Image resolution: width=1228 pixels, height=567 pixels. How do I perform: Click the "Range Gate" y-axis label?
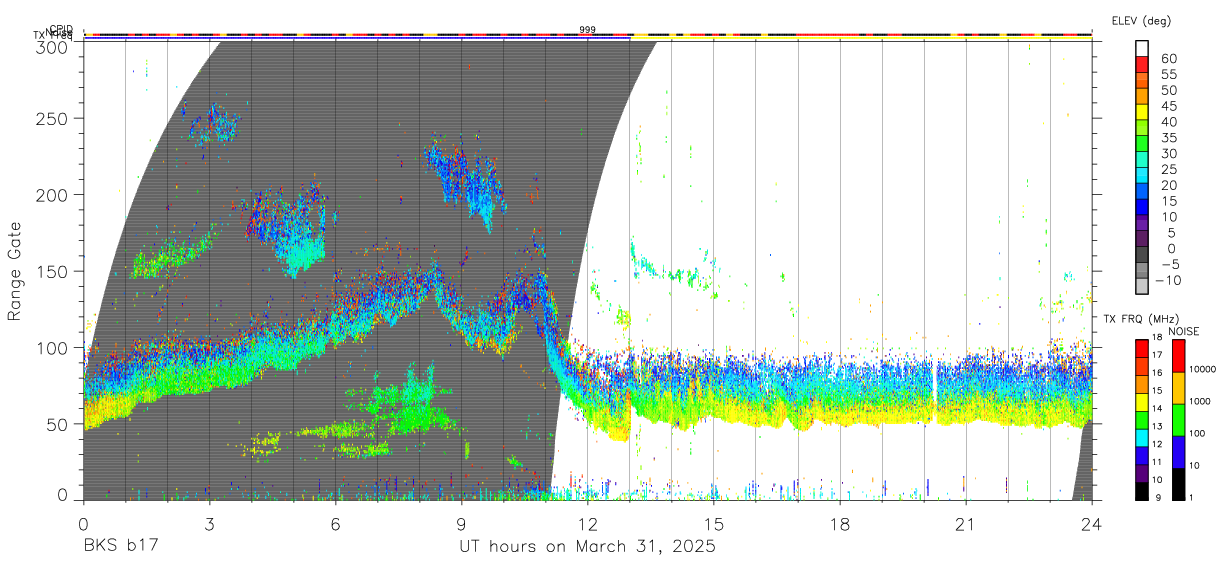16,271
